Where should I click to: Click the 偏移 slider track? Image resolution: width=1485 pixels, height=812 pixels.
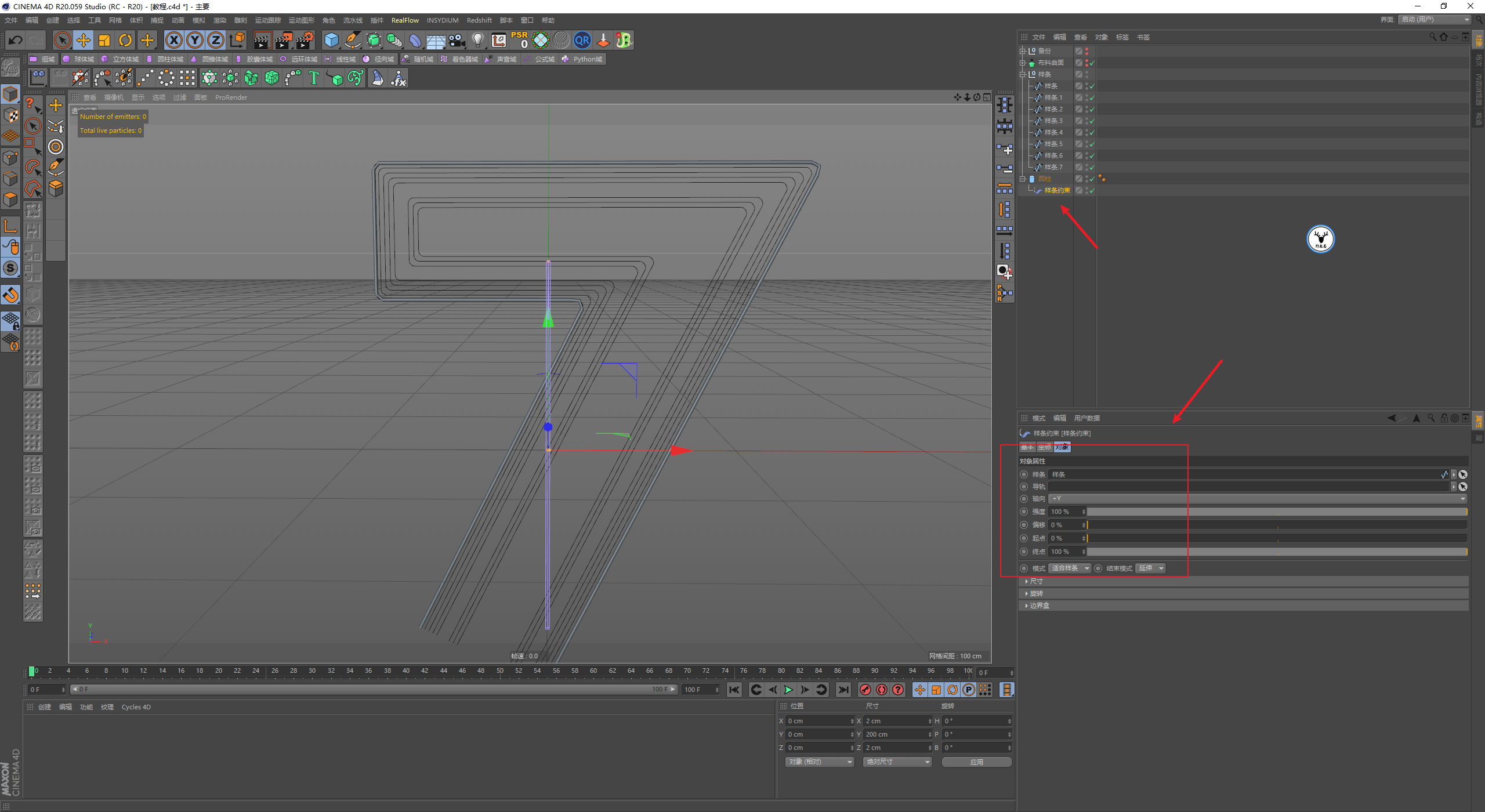pos(1276,525)
